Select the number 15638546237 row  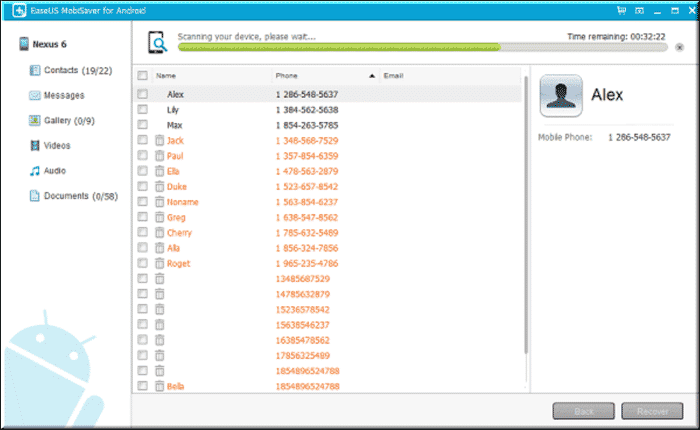(303, 325)
